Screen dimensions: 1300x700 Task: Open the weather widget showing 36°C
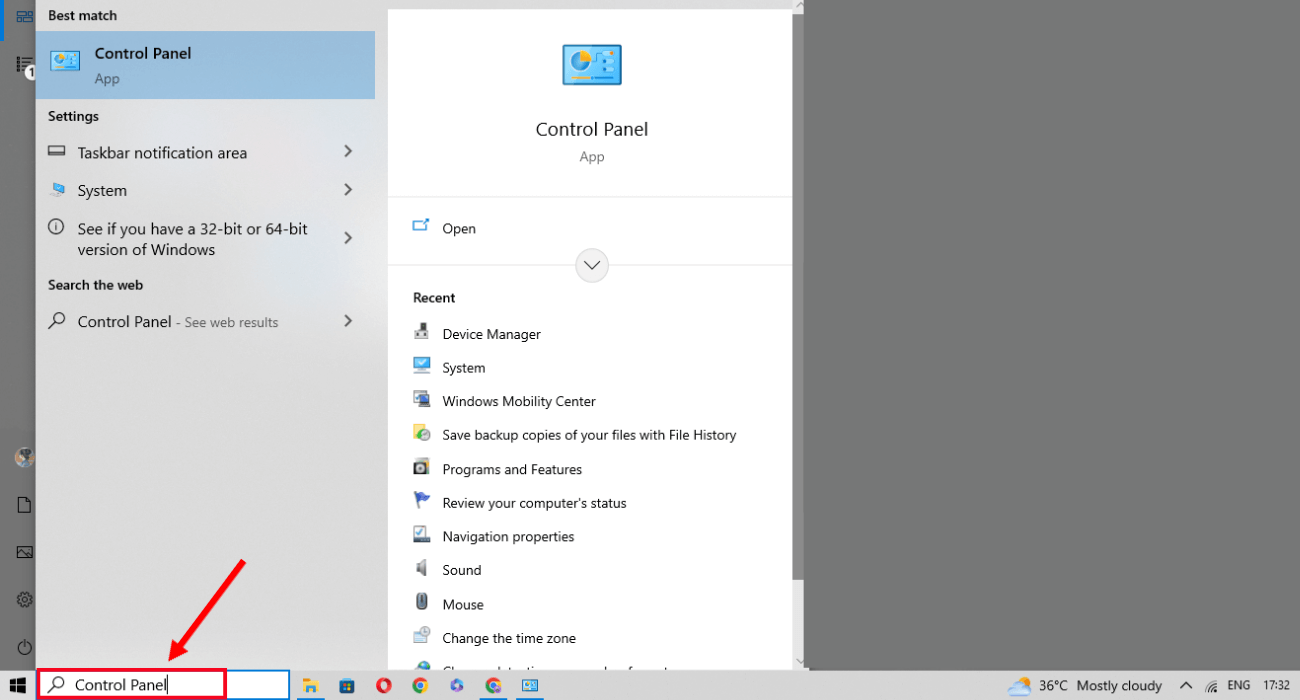[1085, 686]
